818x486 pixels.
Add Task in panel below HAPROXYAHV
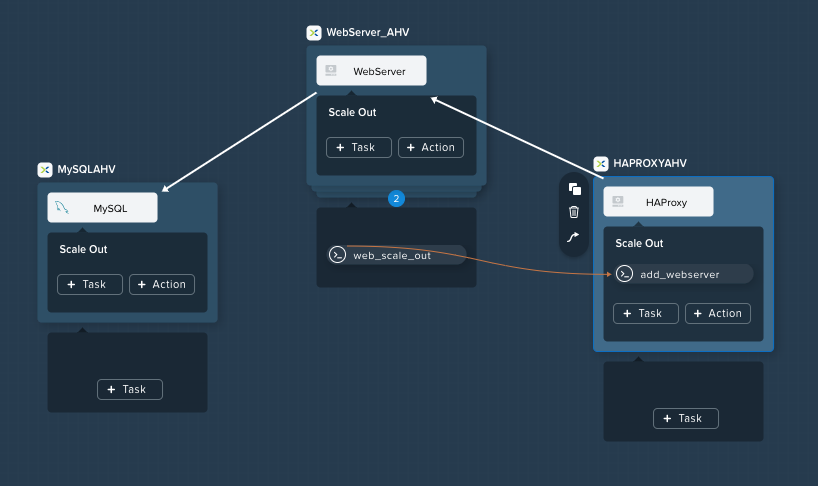click(685, 419)
